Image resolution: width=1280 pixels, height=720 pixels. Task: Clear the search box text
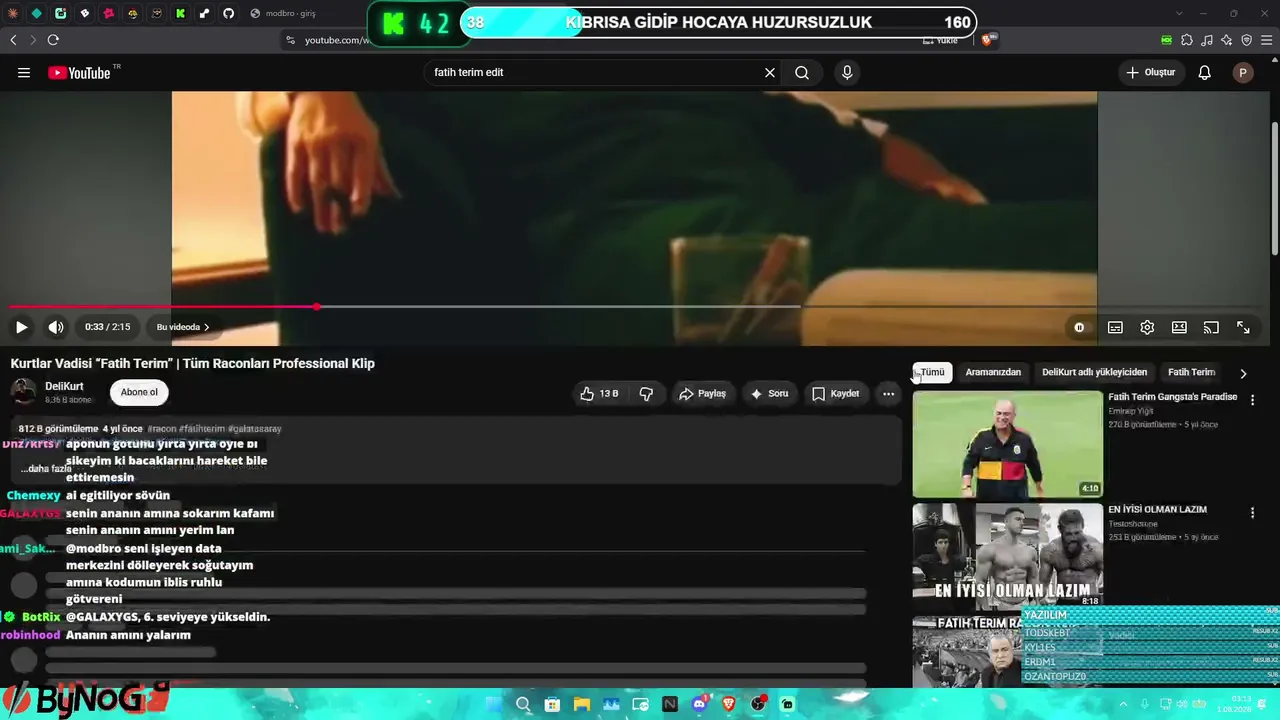pyautogui.click(x=770, y=73)
